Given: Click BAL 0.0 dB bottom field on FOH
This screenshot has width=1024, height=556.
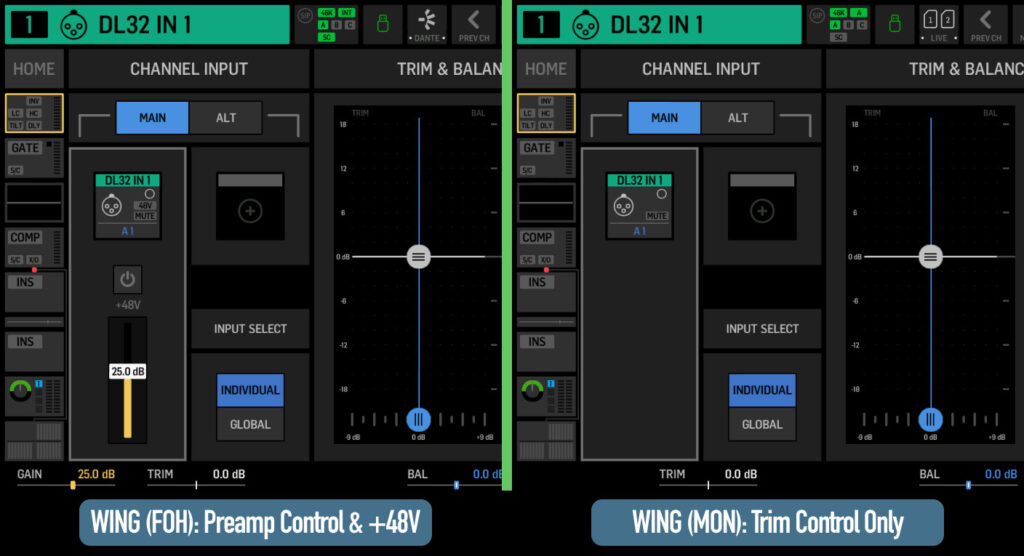Looking at the screenshot, I should tap(455, 478).
